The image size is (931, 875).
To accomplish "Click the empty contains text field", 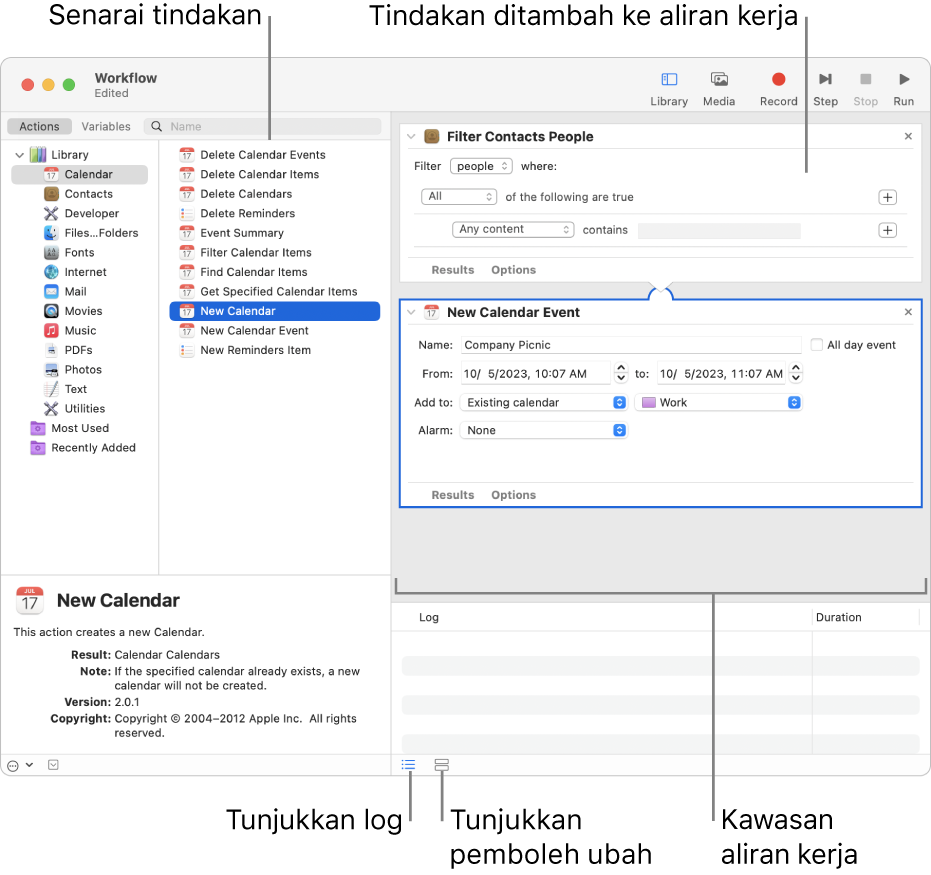I will point(719,230).
